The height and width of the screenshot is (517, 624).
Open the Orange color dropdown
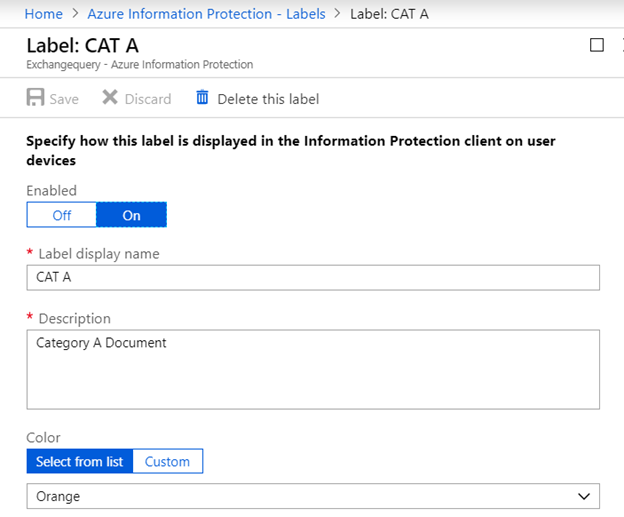(300, 496)
